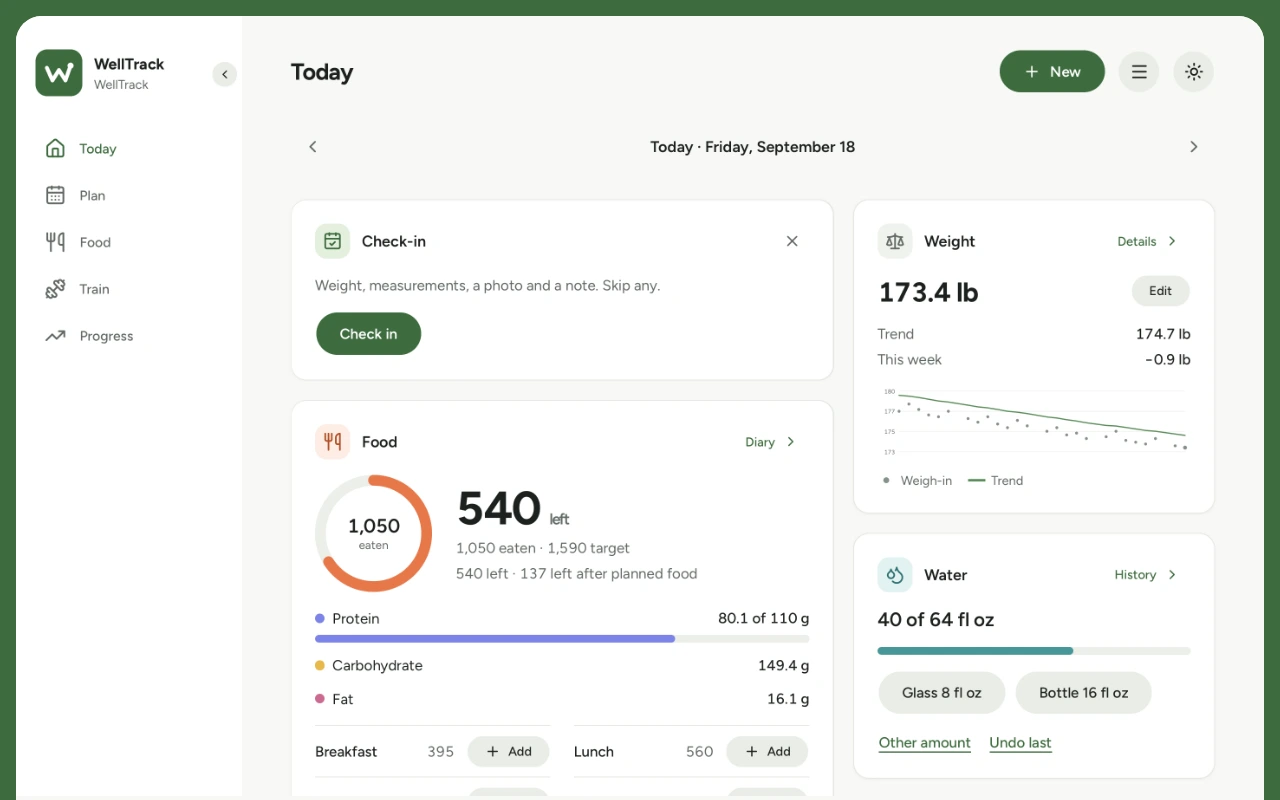1280x800 pixels.
Task: Collapse the sidebar with the chevron button
Action: pyautogui.click(x=225, y=74)
